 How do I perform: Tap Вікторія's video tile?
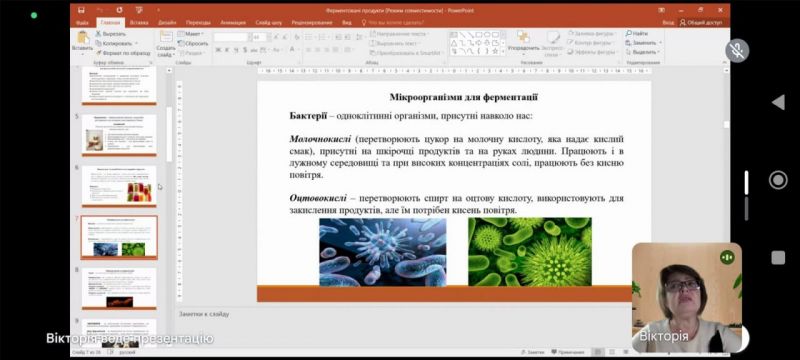tap(687, 297)
